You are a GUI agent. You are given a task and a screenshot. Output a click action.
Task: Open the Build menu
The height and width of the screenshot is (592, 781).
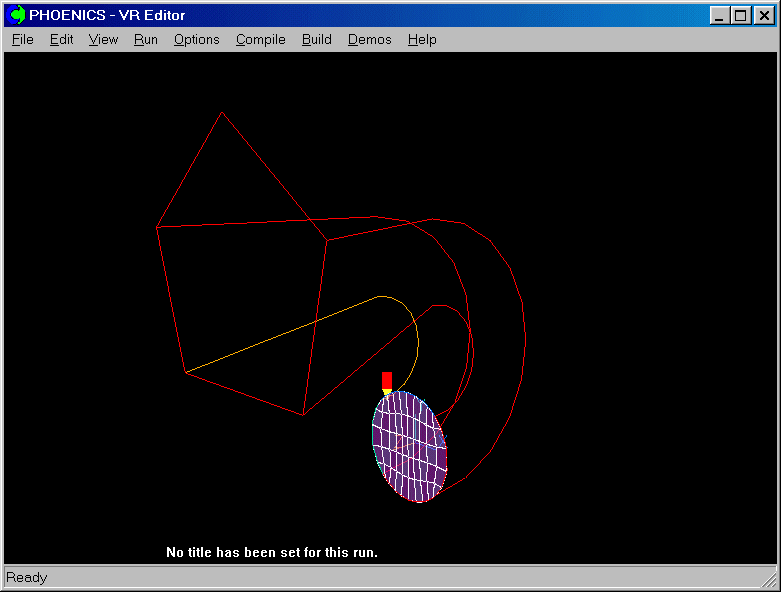click(x=317, y=40)
